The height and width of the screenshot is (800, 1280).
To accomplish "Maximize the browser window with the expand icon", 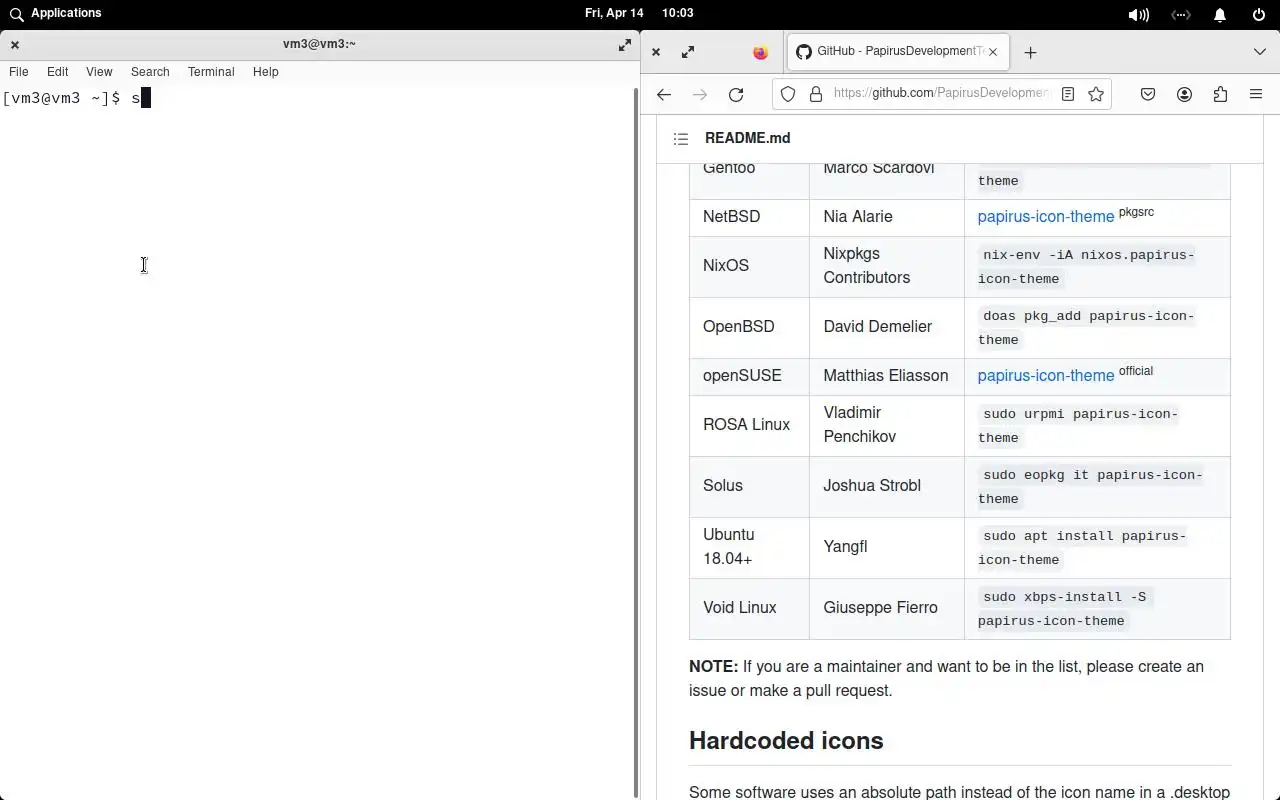I will pyautogui.click(x=688, y=52).
